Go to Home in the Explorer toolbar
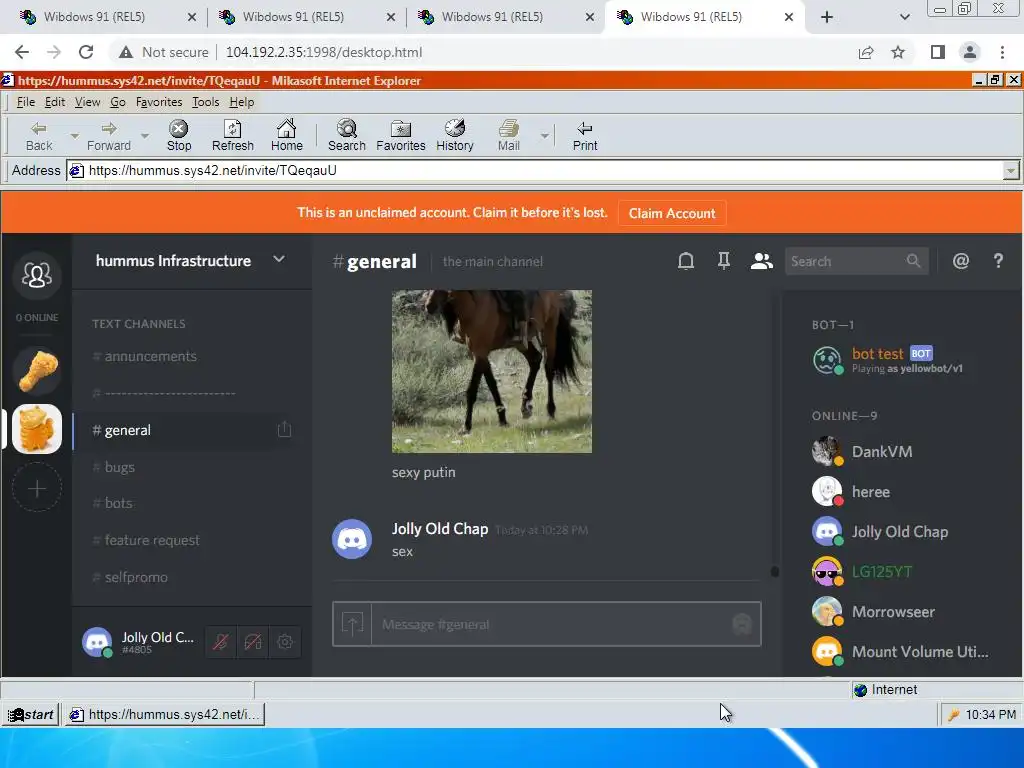 pos(287,136)
